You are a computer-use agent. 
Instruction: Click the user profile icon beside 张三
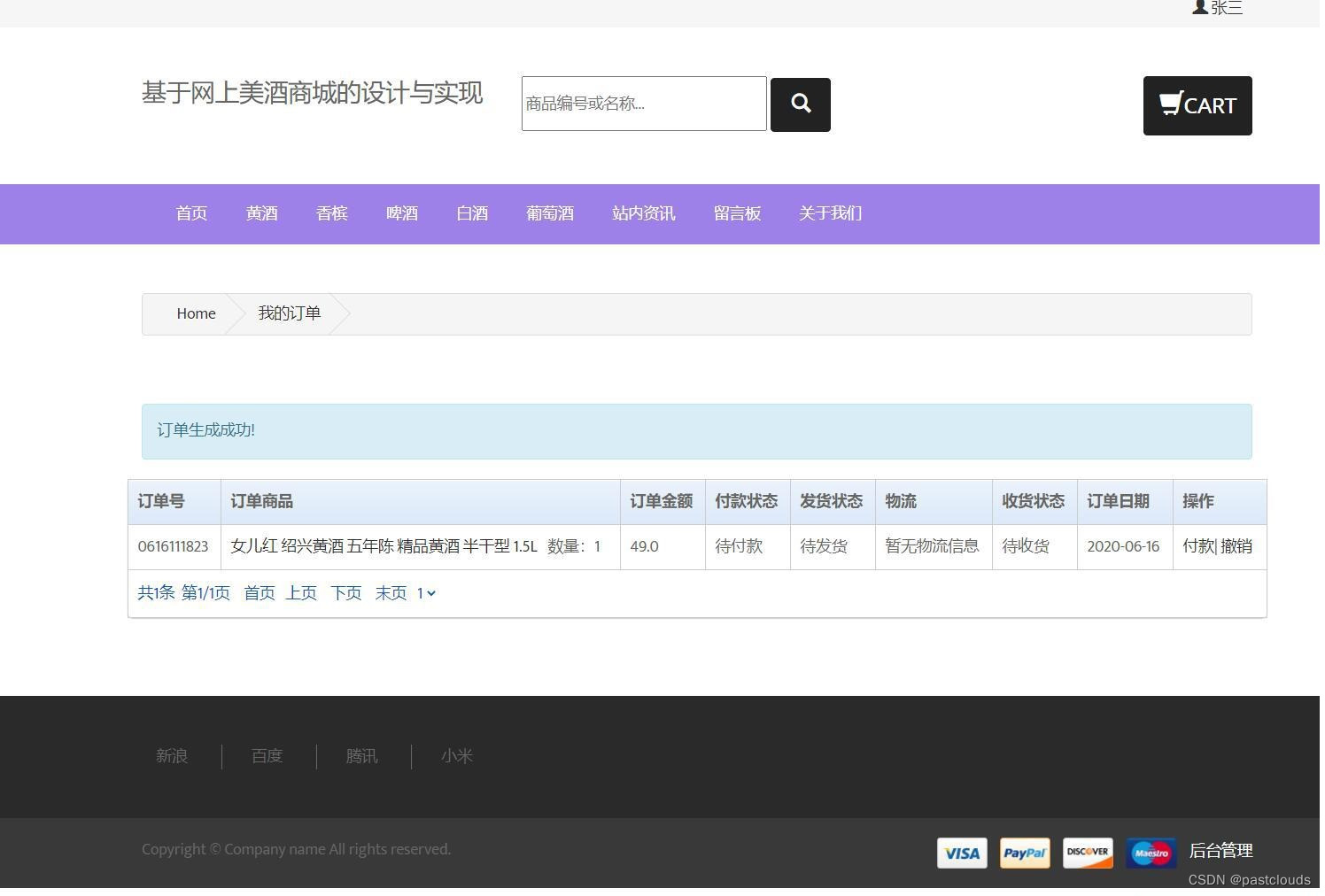(1199, 8)
